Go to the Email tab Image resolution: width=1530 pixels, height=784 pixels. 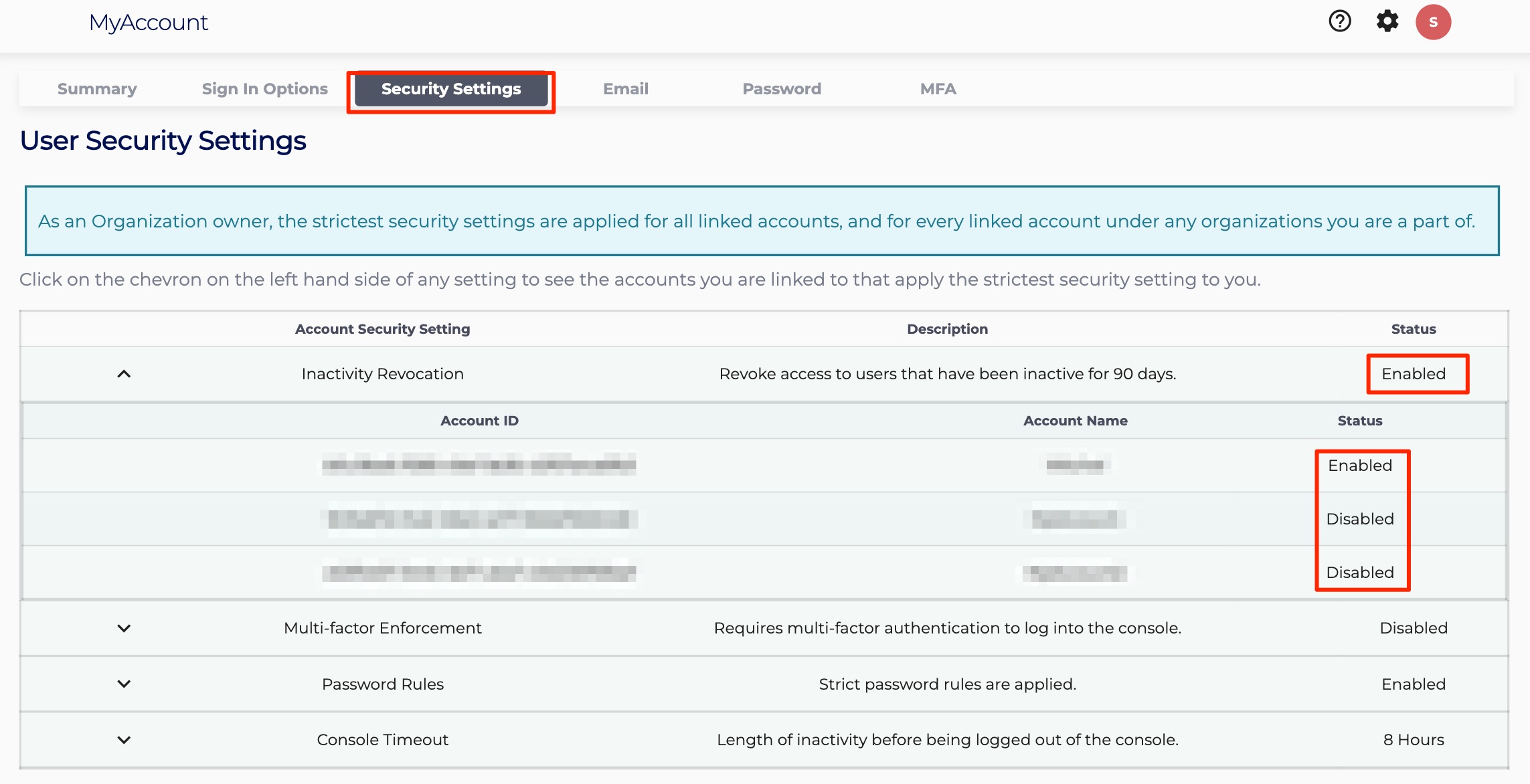click(x=625, y=89)
